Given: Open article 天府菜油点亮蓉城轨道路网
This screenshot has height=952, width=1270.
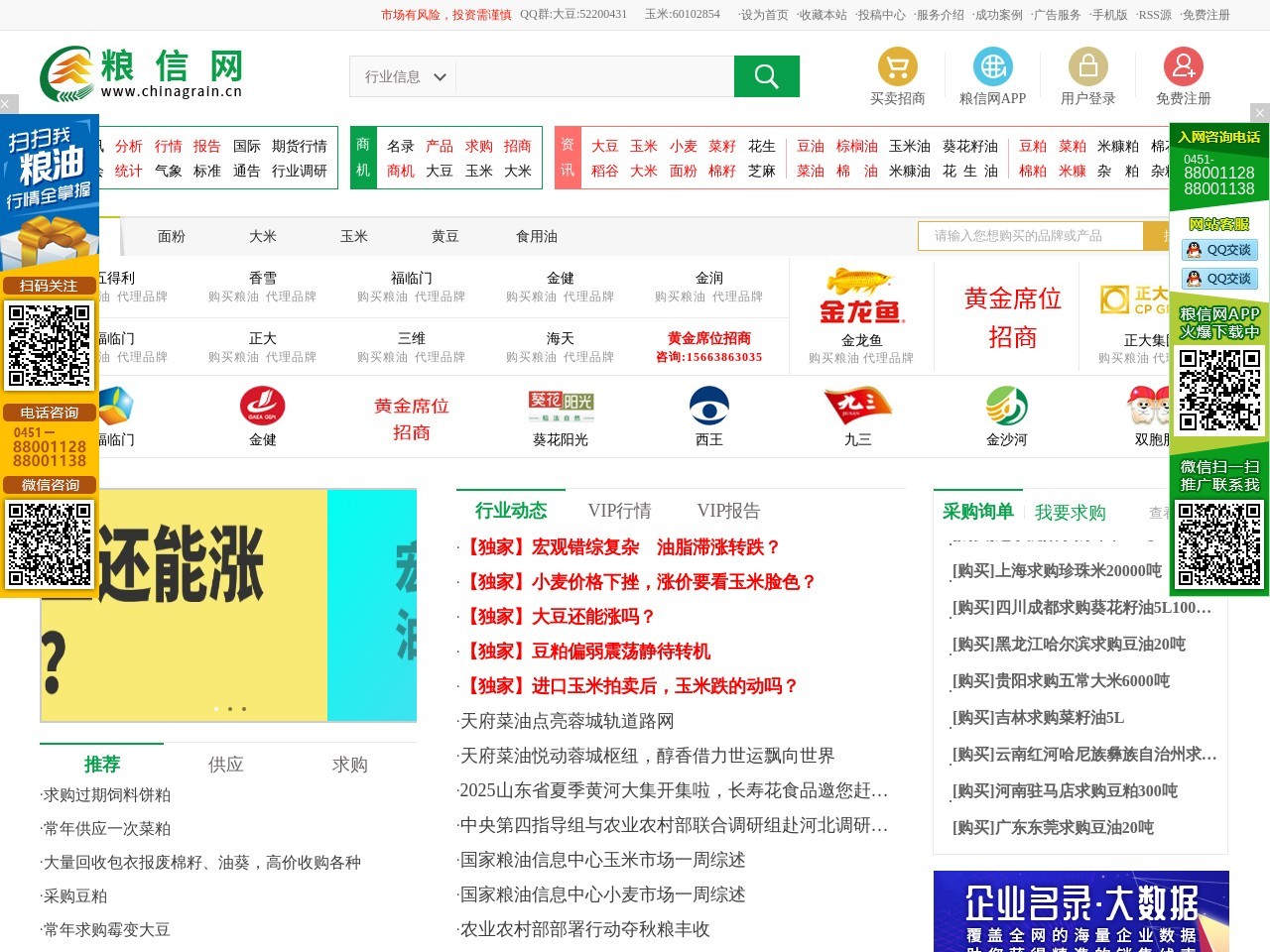Looking at the screenshot, I should 567,720.
